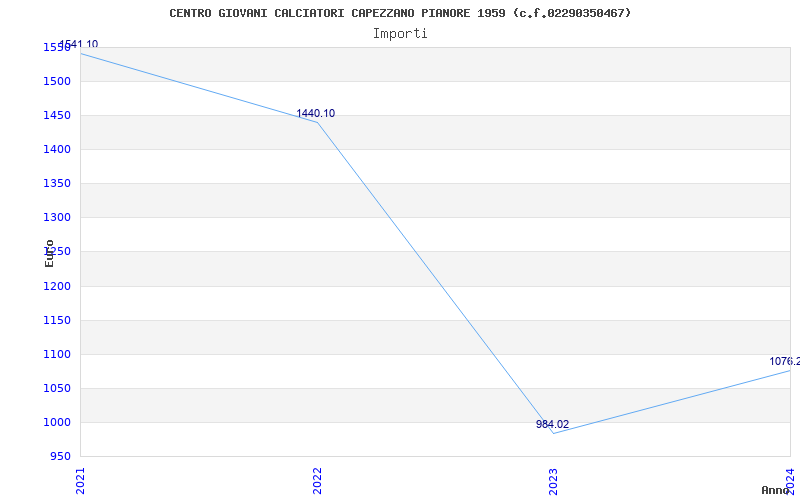Click the Importi subtitle
The image size is (800, 500).
(x=400, y=34)
